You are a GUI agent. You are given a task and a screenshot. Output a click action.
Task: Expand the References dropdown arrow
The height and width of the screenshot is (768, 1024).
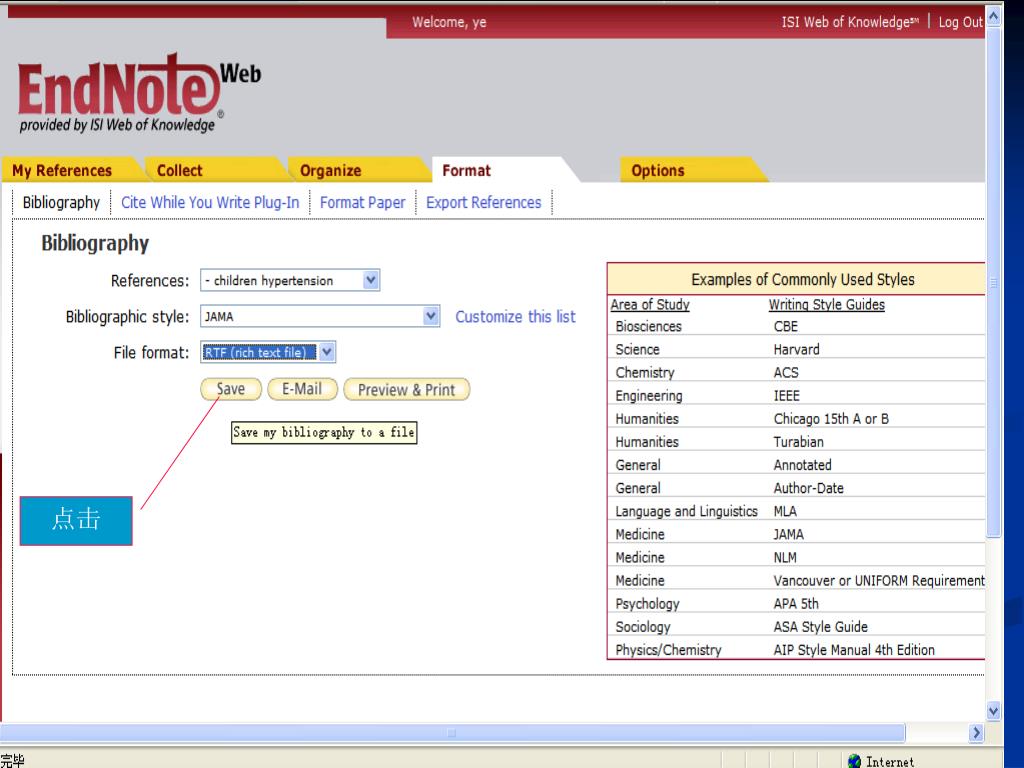(371, 280)
